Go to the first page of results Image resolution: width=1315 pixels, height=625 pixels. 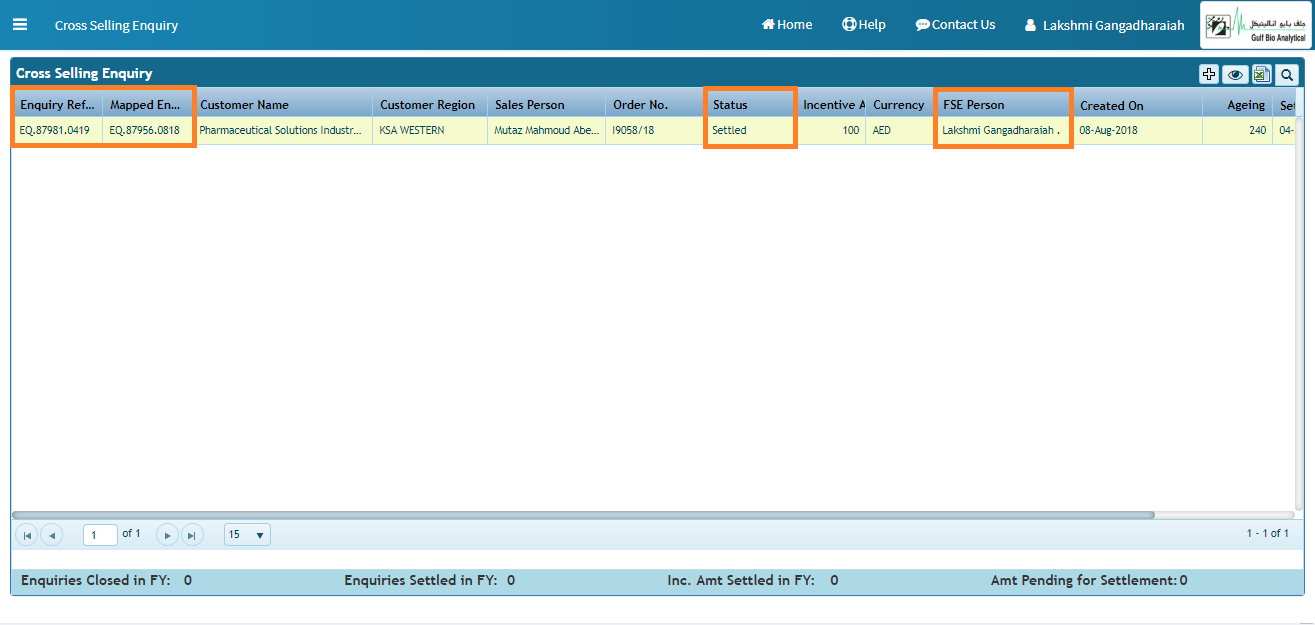tap(27, 535)
